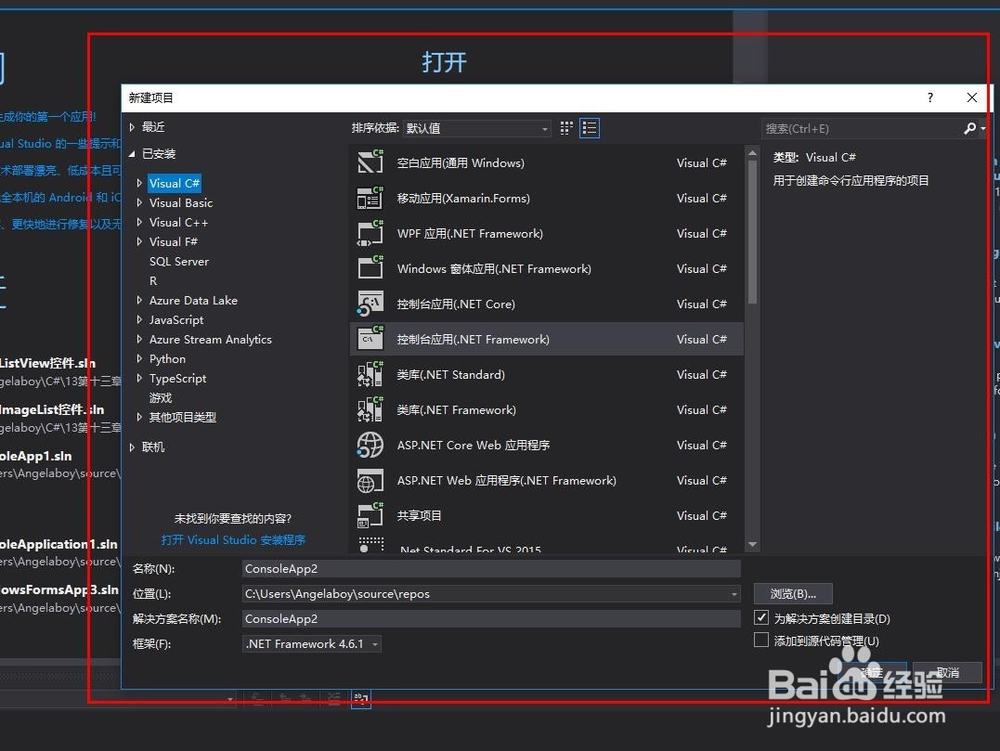Select the ASP.NET Core Web application icon
This screenshot has width=1000, height=751.
[x=370, y=444]
